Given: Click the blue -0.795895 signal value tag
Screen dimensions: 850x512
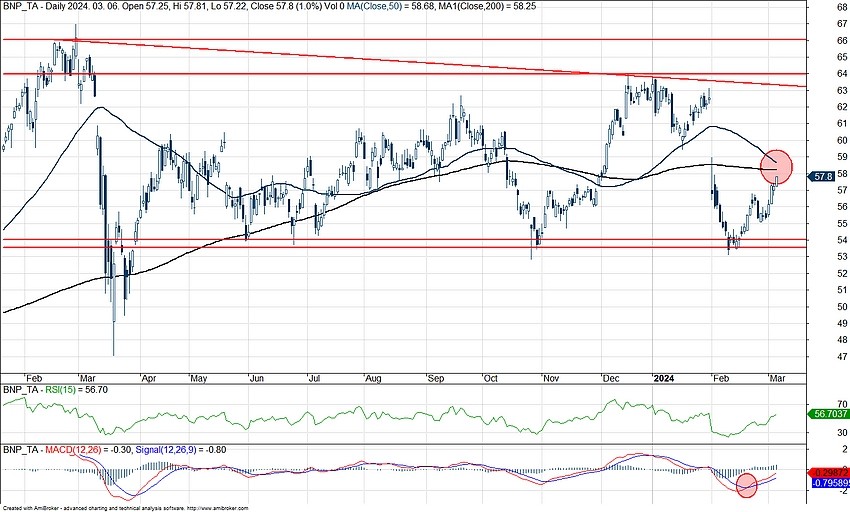Looking at the screenshot, I should (x=830, y=483).
